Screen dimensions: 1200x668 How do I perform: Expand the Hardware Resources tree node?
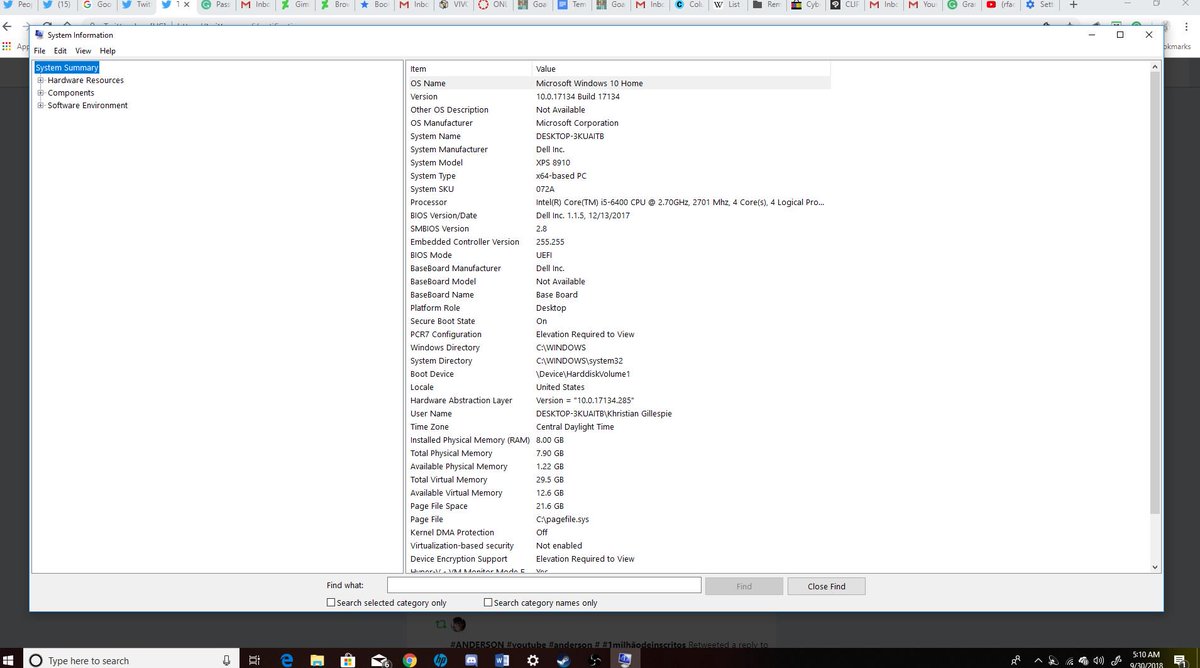point(41,80)
